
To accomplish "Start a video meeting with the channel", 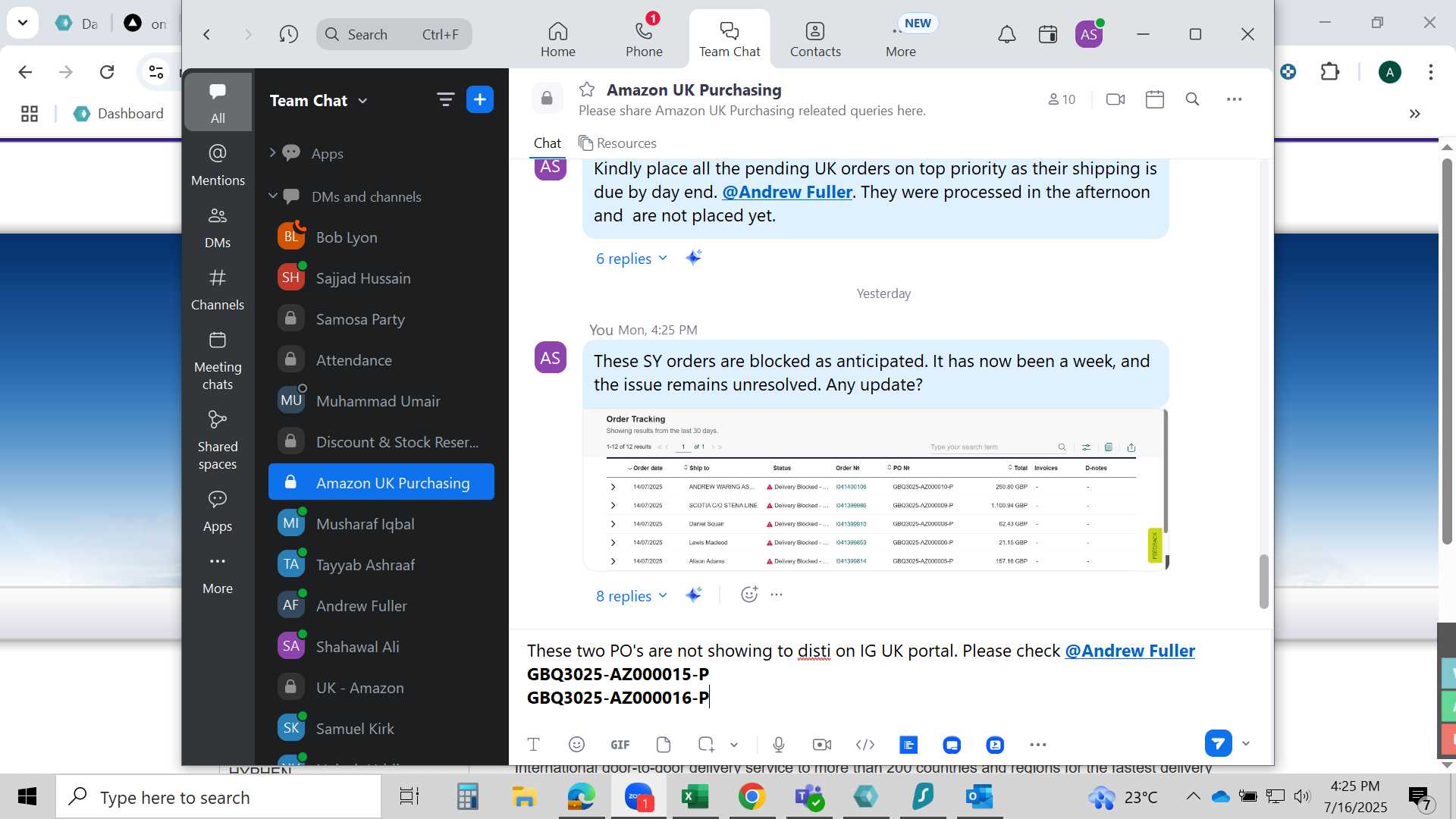I will pos(1115,99).
